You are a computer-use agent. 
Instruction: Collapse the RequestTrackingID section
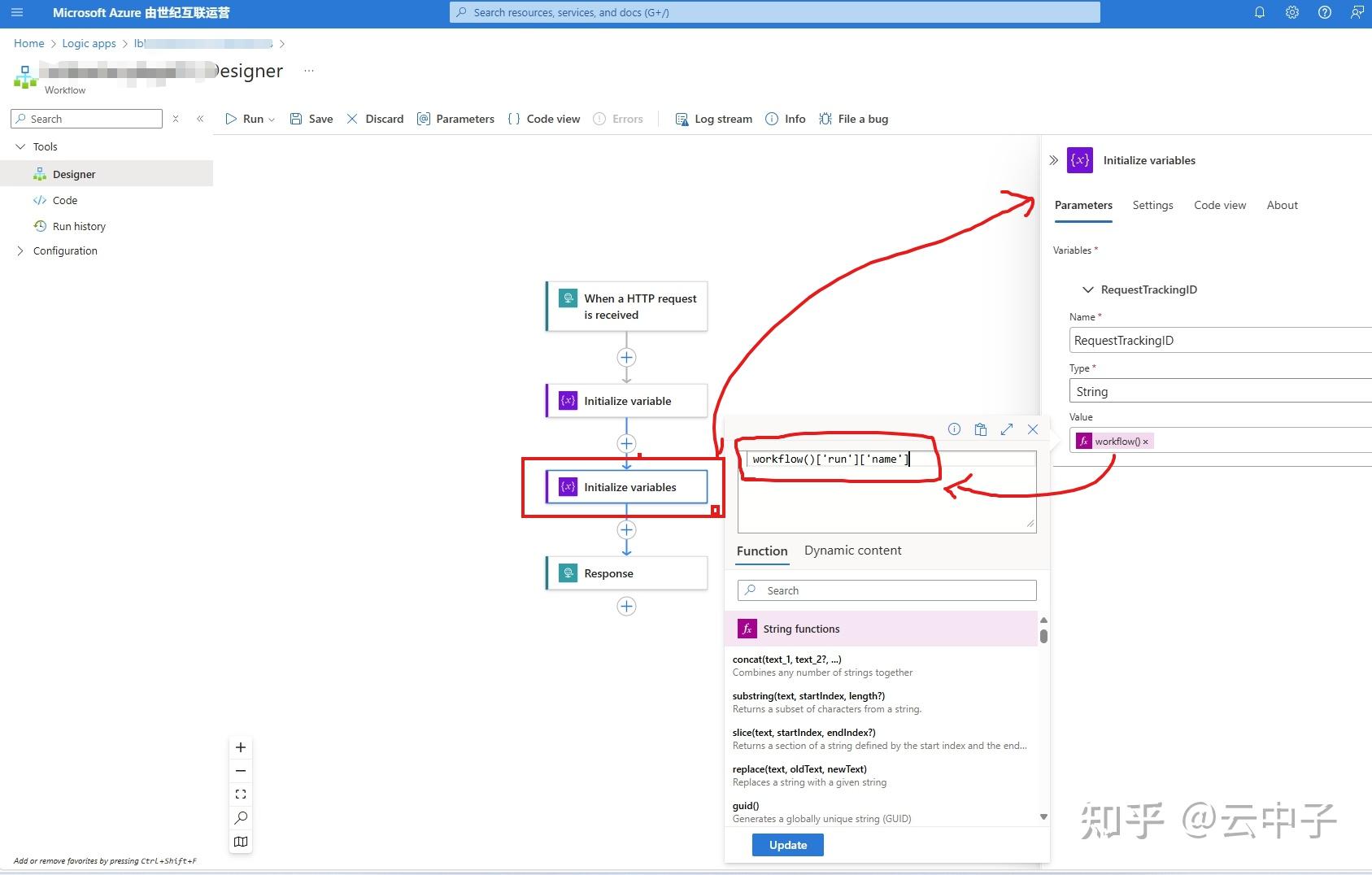pos(1088,289)
